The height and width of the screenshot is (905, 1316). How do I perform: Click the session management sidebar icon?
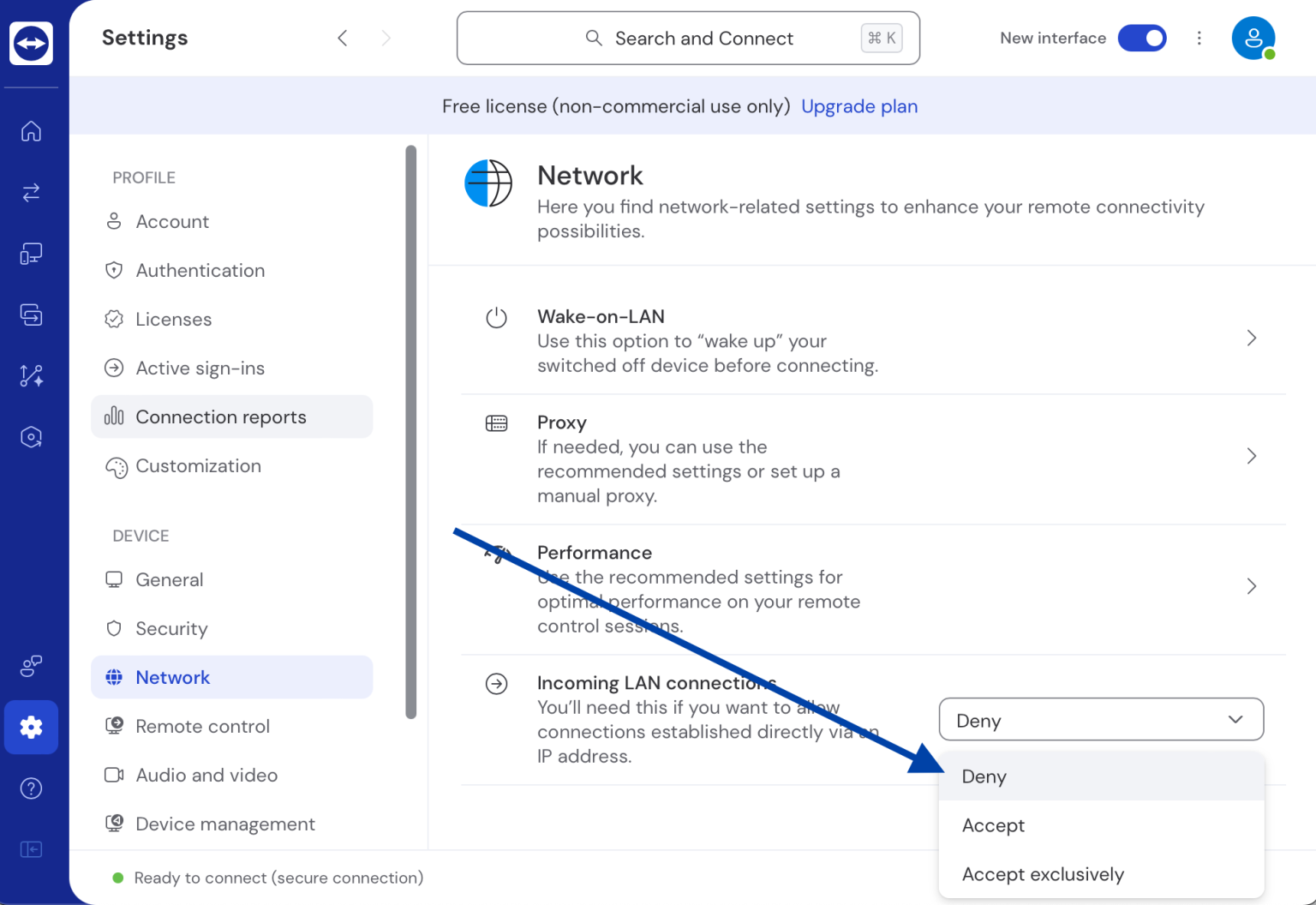coord(31,315)
